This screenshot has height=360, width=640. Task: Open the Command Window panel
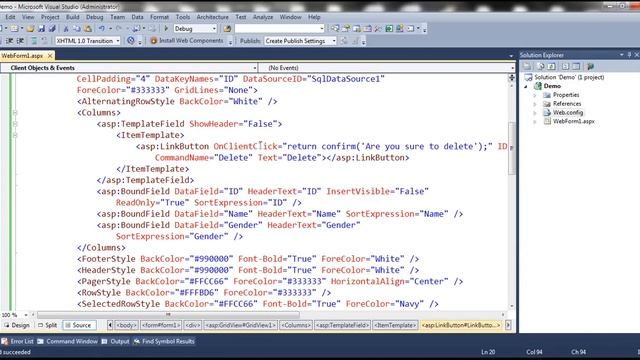67,341
